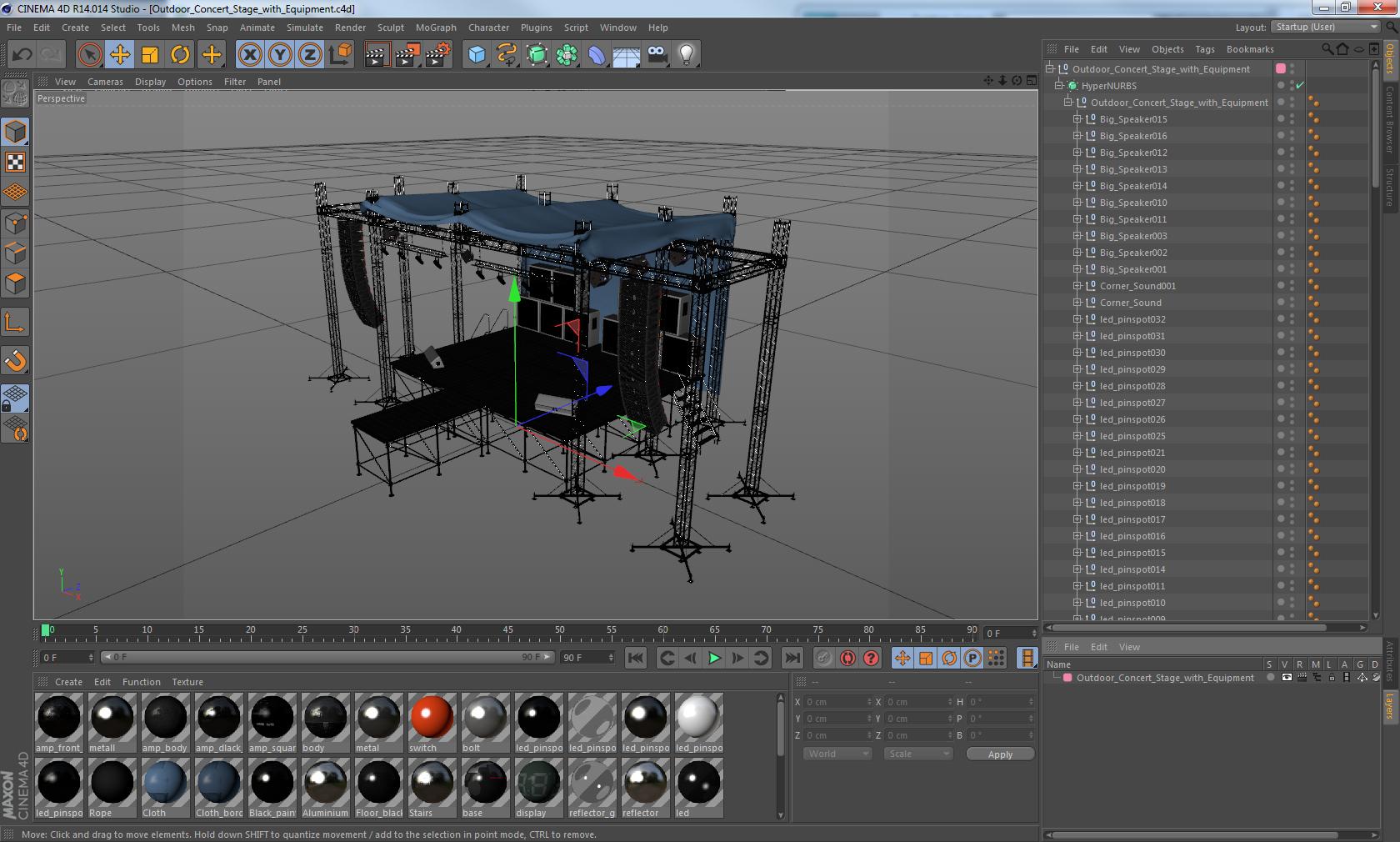
Task: Click the Undo arrow icon
Action: coord(22,55)
